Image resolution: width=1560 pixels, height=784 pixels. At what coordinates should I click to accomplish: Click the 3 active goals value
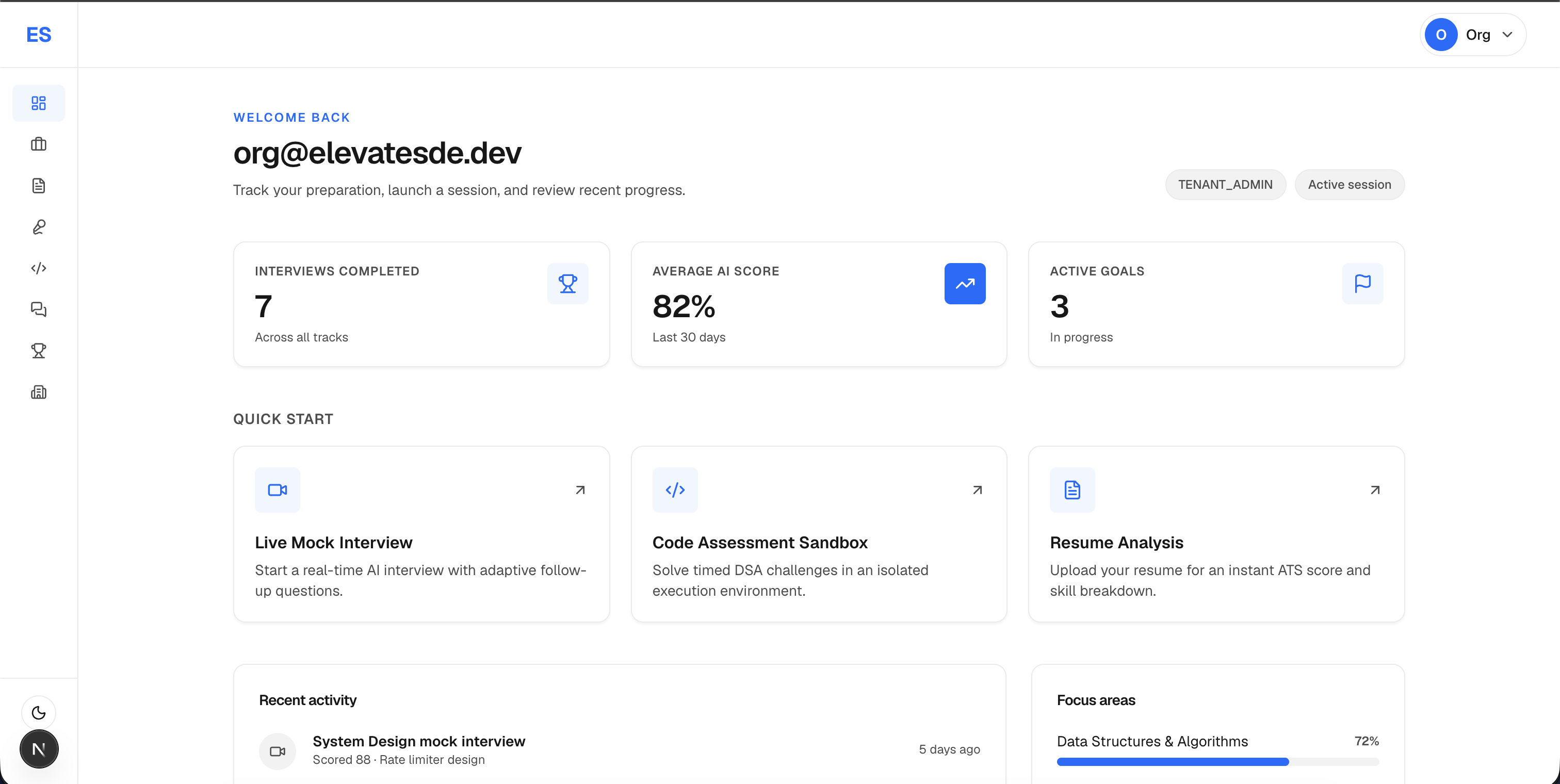1060,306
